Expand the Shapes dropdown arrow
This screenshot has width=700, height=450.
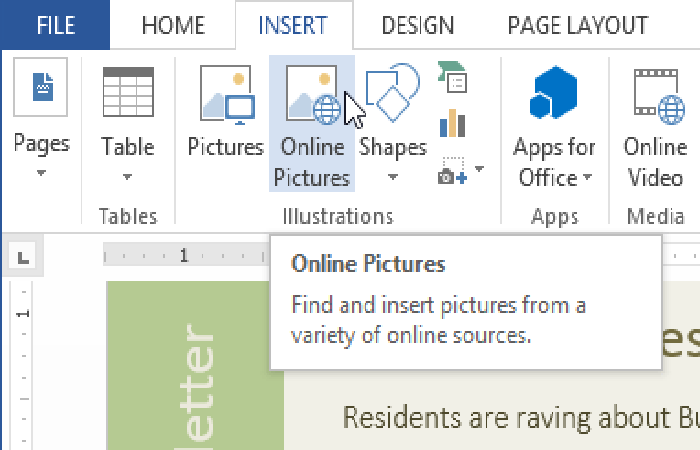click(392, 177)
